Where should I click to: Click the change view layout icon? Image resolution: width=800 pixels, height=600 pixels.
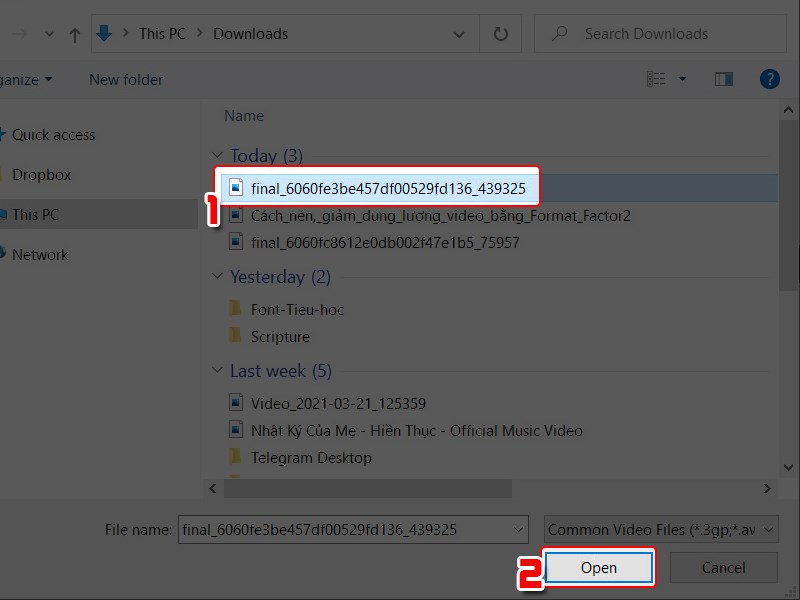point(657,79)
